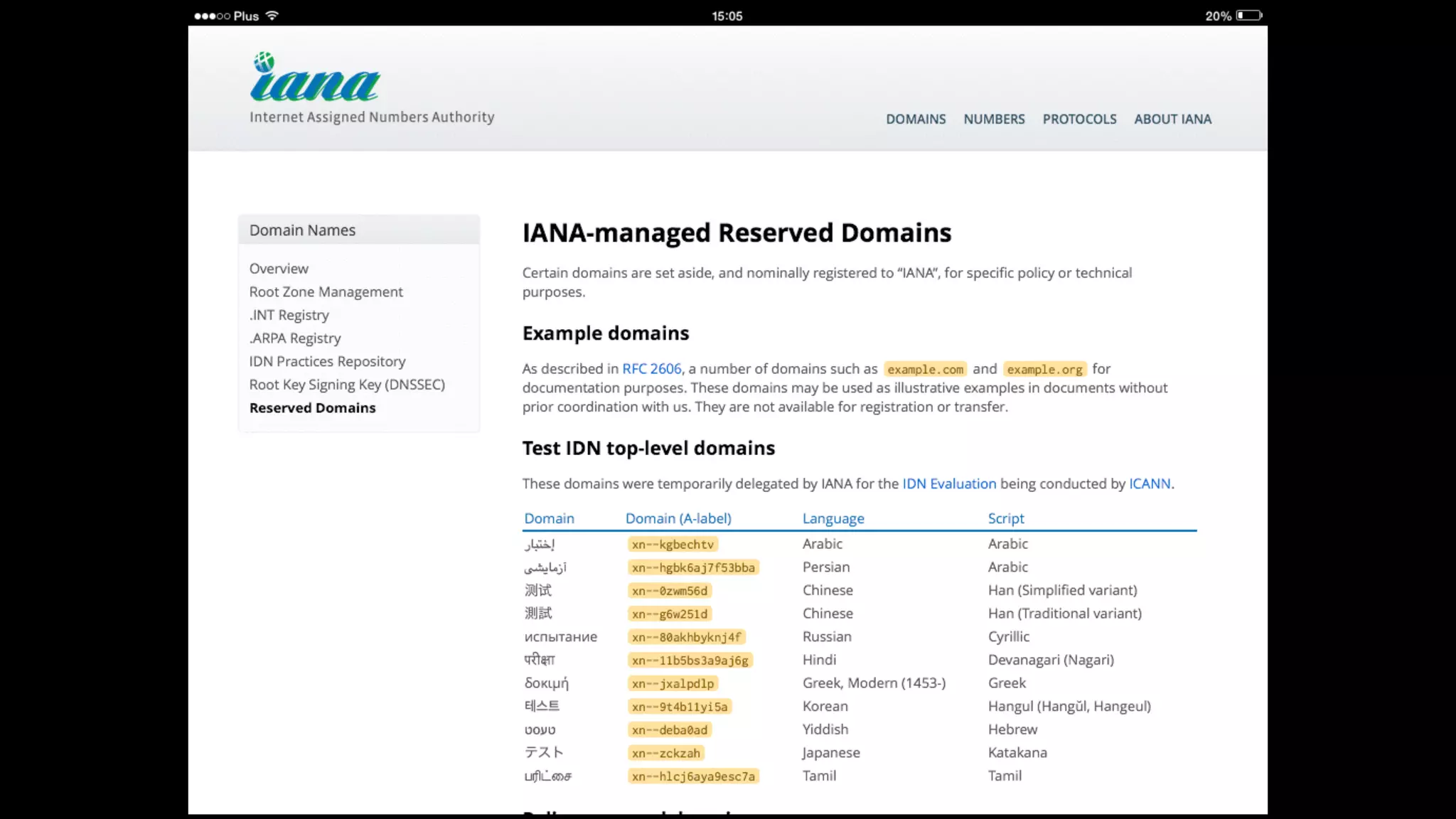
Task: Go to .INT Registry page
Action: (x=289, y=315)
